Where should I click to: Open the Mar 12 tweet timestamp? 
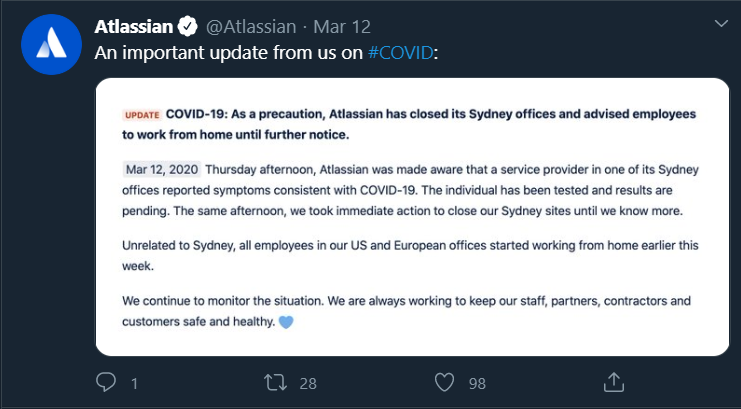[342, 26]
